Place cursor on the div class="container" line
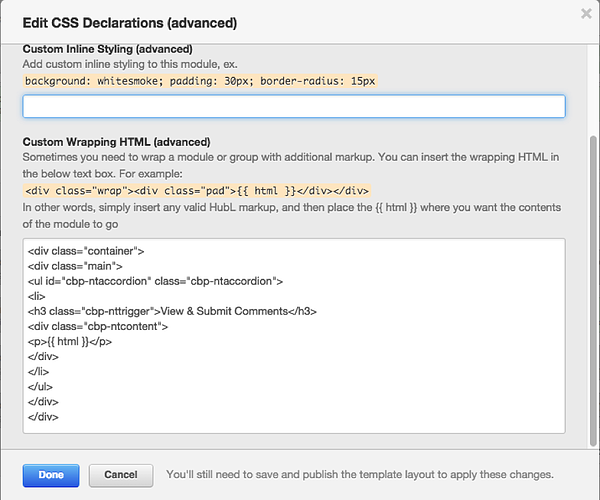This screenshot has width=600, height=500. [x=87, y=251]
